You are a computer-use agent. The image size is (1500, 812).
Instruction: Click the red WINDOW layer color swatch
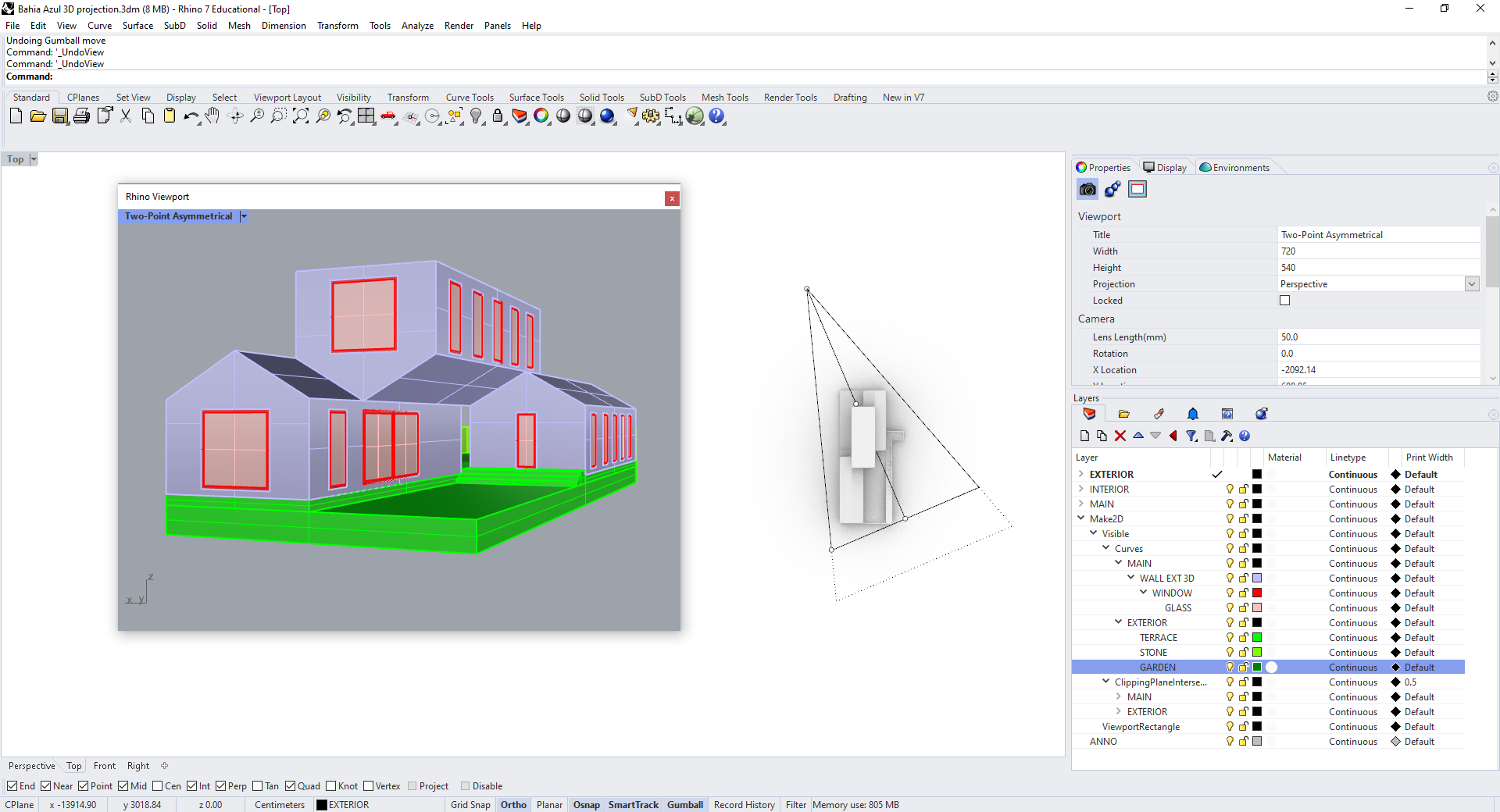coord(1257,593)
